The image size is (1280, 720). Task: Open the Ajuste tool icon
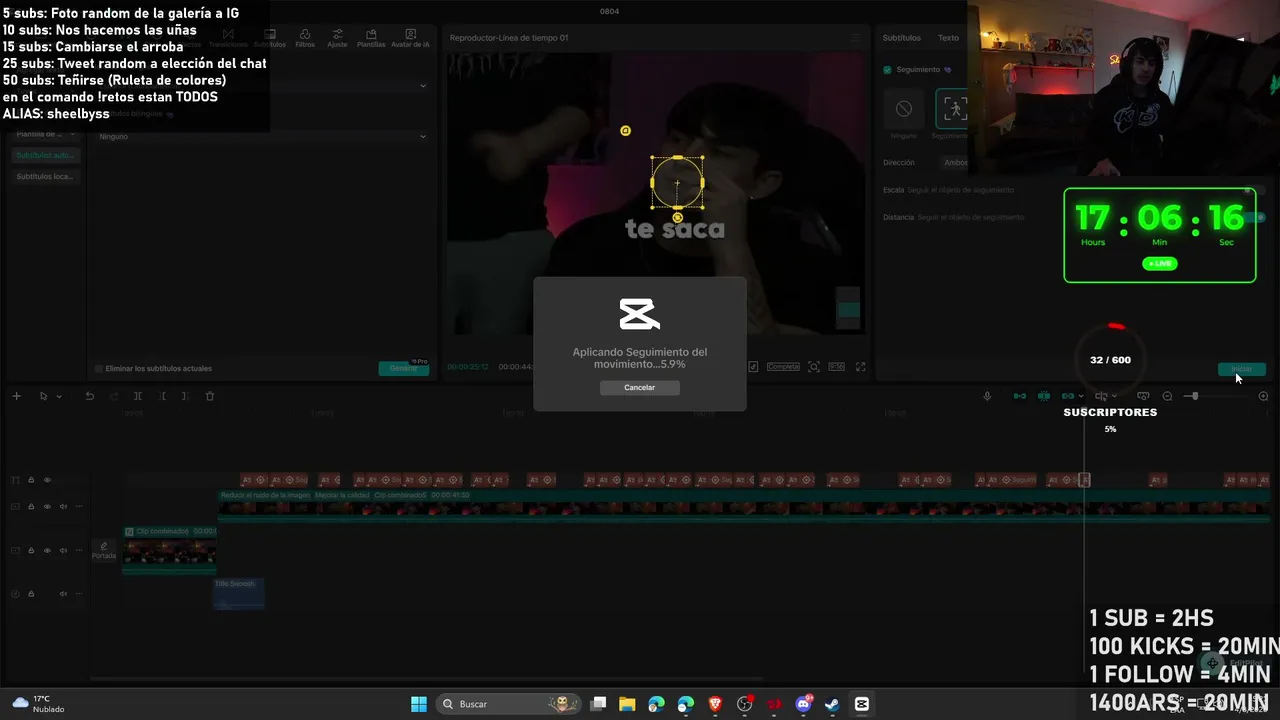point(337,38)
